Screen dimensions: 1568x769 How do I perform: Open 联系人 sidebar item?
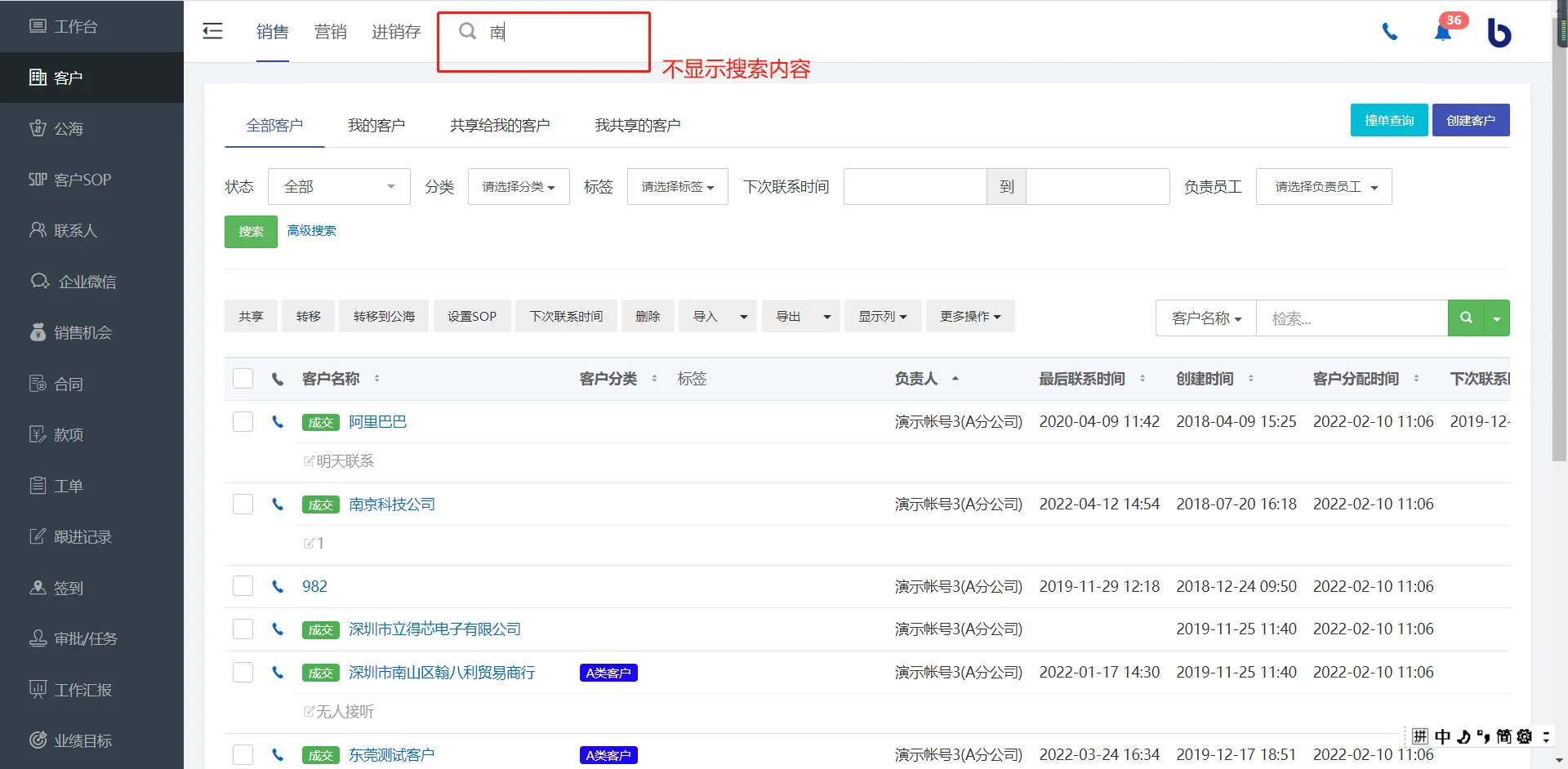pyautogui.click(x=91, y=230)
